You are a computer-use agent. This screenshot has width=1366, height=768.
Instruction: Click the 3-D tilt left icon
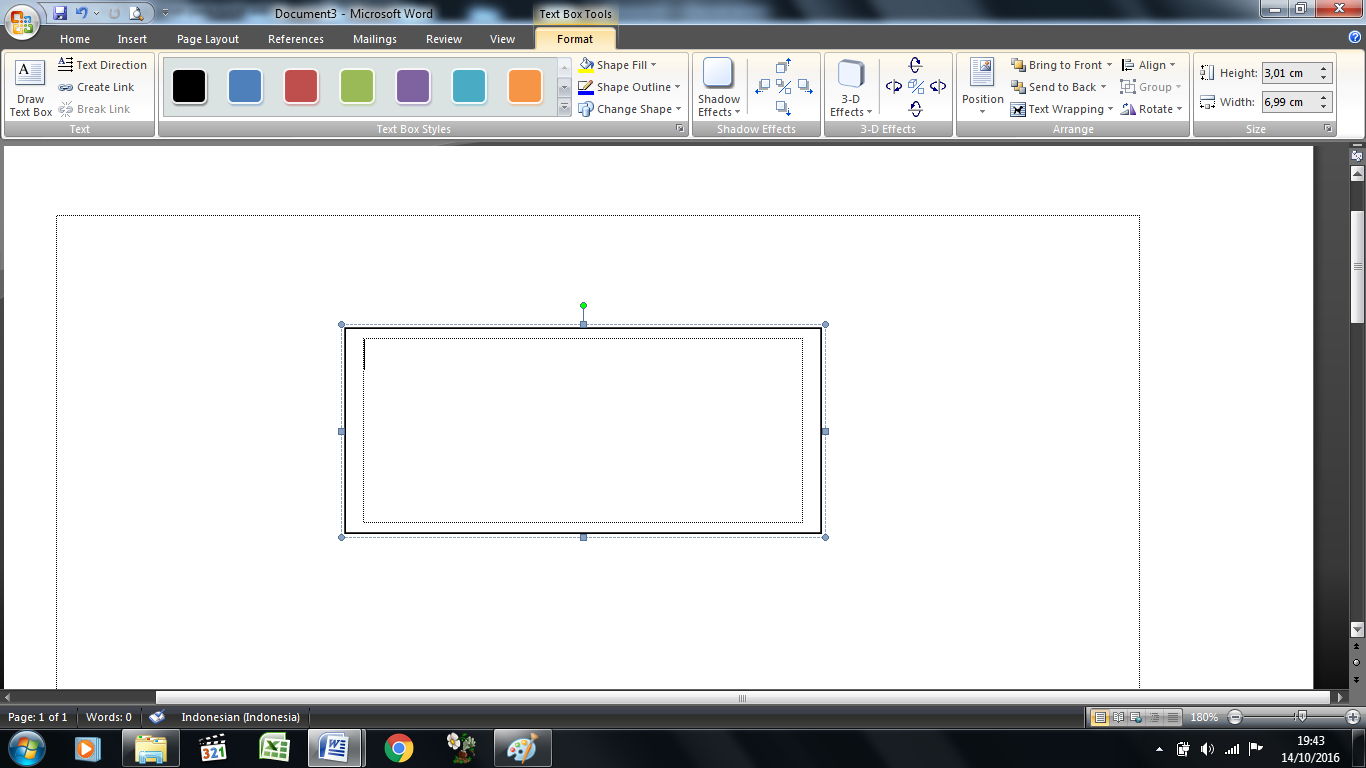point(894,87)
